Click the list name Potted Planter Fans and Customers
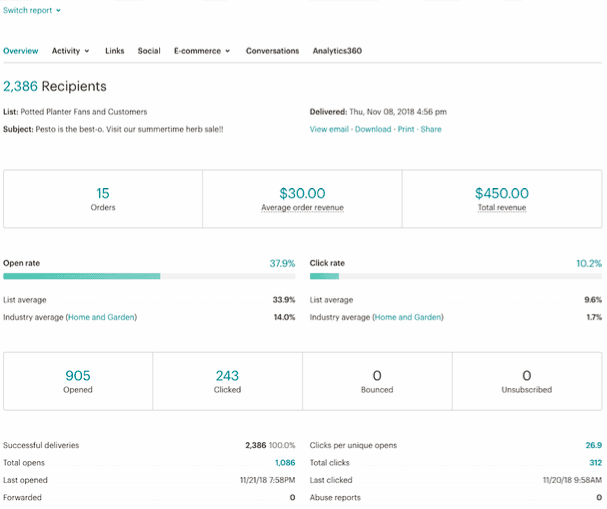This screenshot has height=509, width=607. click(84, 112)
